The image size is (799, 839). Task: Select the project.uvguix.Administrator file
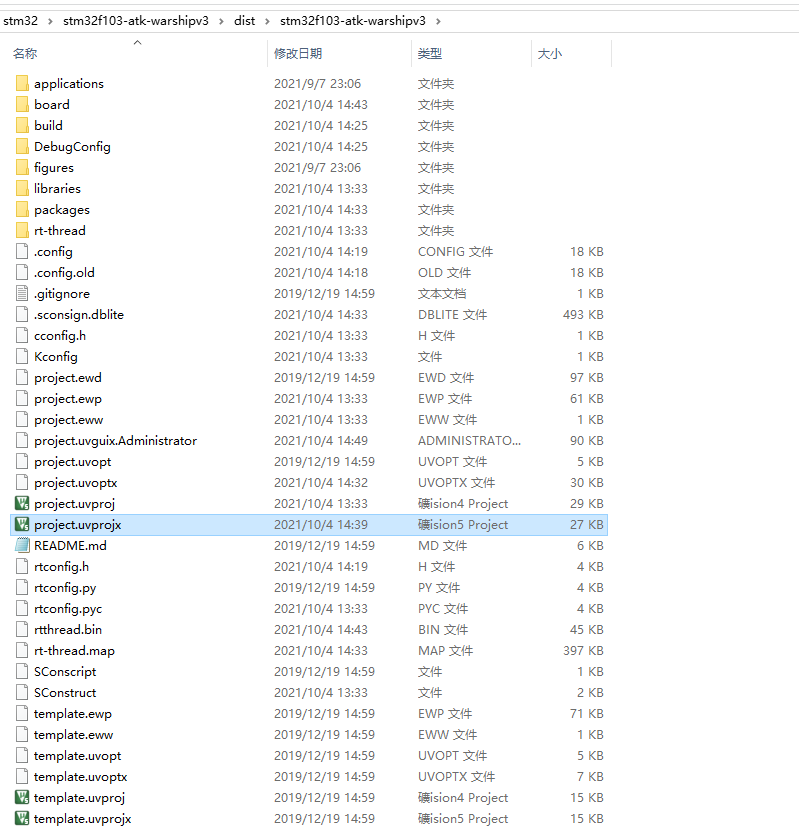click(x=116, y=441)
